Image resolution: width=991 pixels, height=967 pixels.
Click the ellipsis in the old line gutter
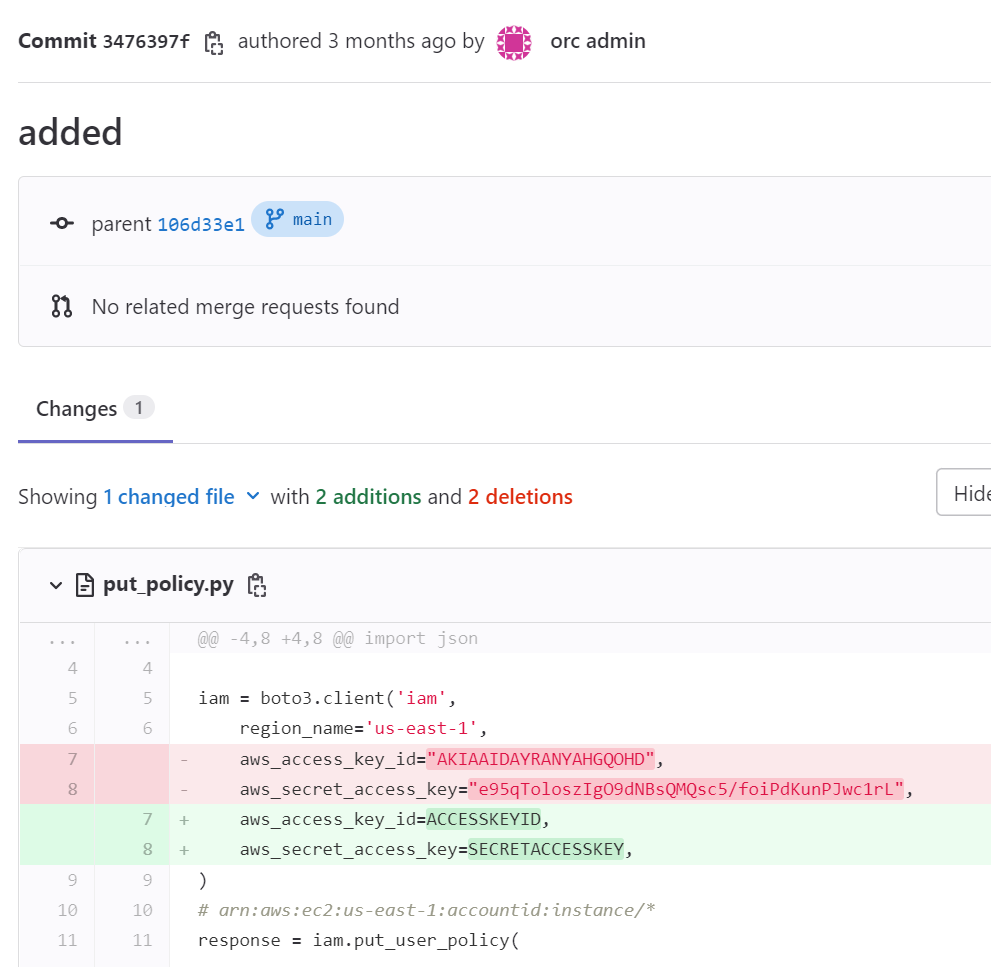pos(61,638)
